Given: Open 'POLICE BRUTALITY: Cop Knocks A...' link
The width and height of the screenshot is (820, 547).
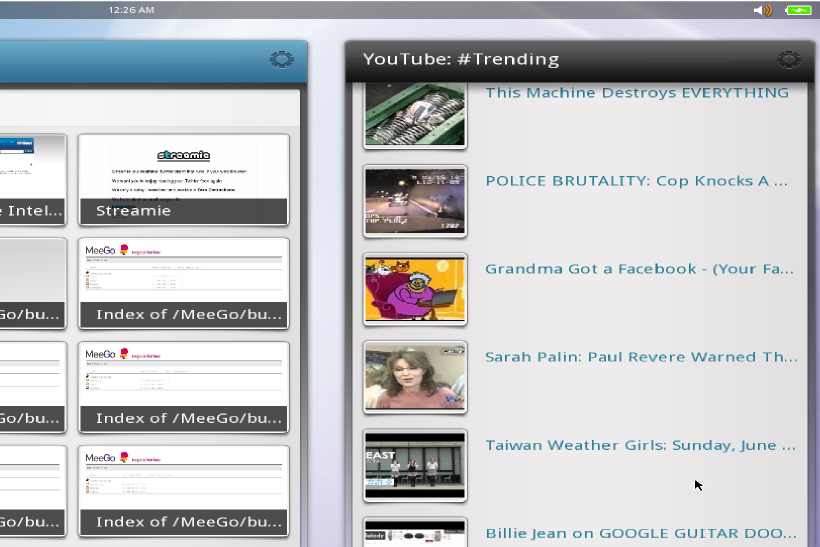Looking at the screenshot, I should (637, 181).
